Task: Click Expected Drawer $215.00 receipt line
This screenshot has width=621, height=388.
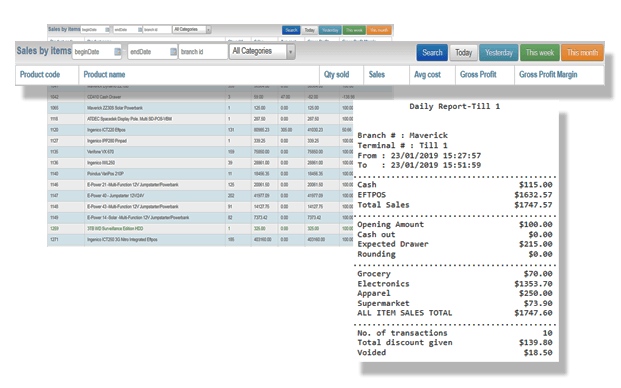Action: [x=455, y=244]
